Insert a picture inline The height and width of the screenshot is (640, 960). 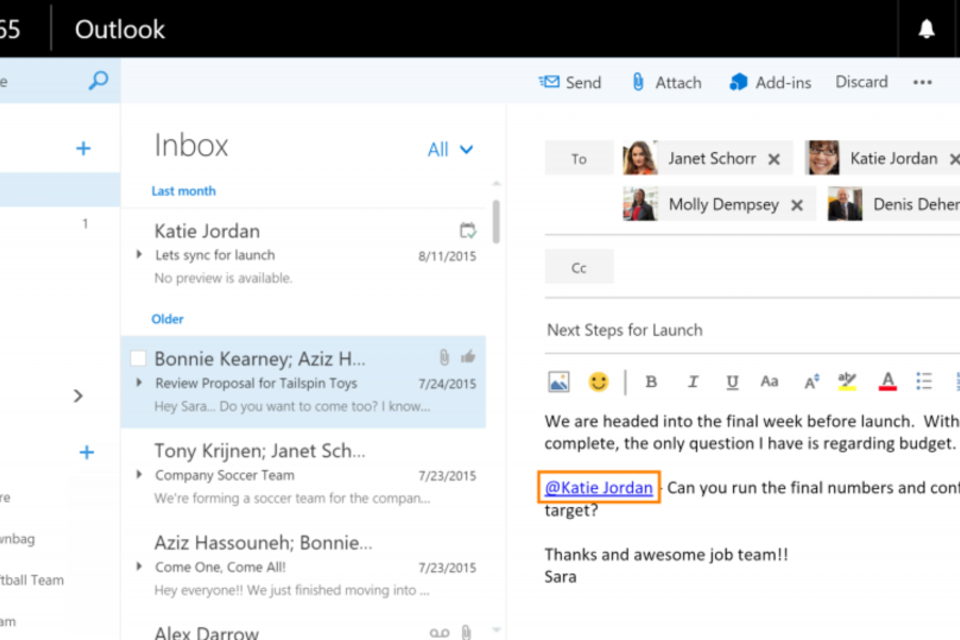click(x=558, y=382)
